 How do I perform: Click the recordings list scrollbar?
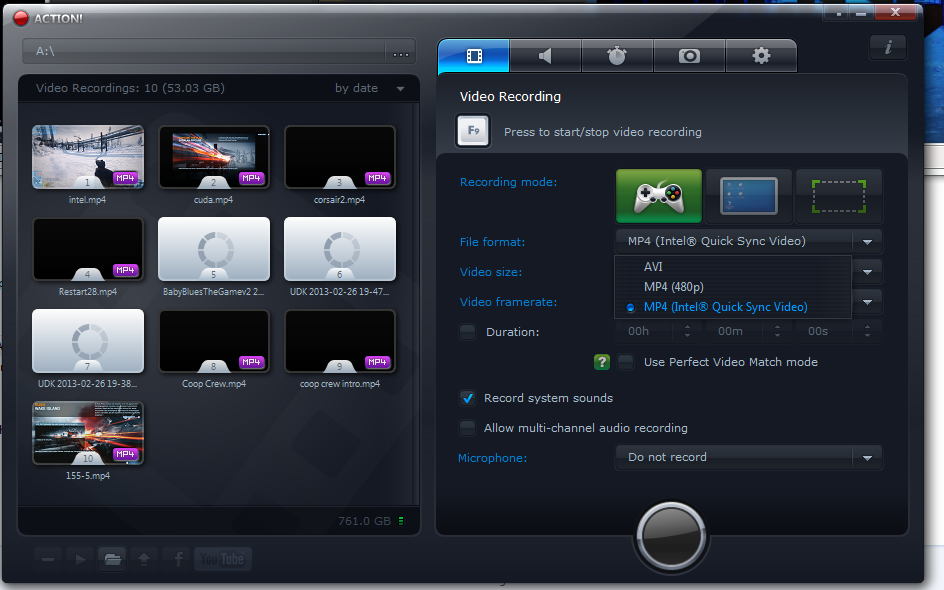pyautogui.click(x=415, y=303)
